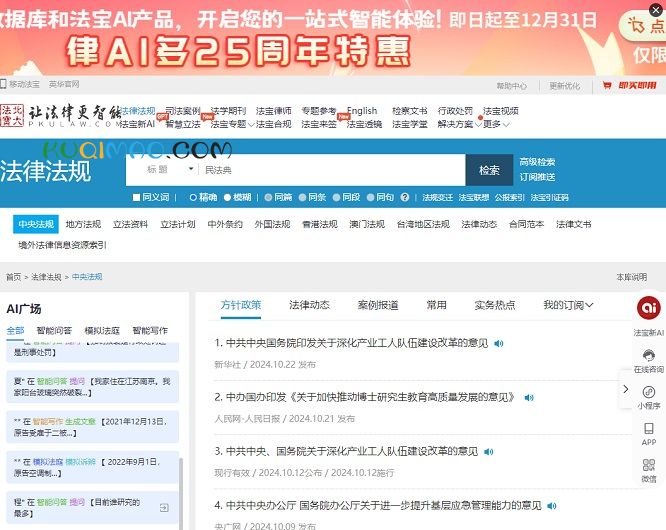Open 订阅推送 link

tap(537, 177)
